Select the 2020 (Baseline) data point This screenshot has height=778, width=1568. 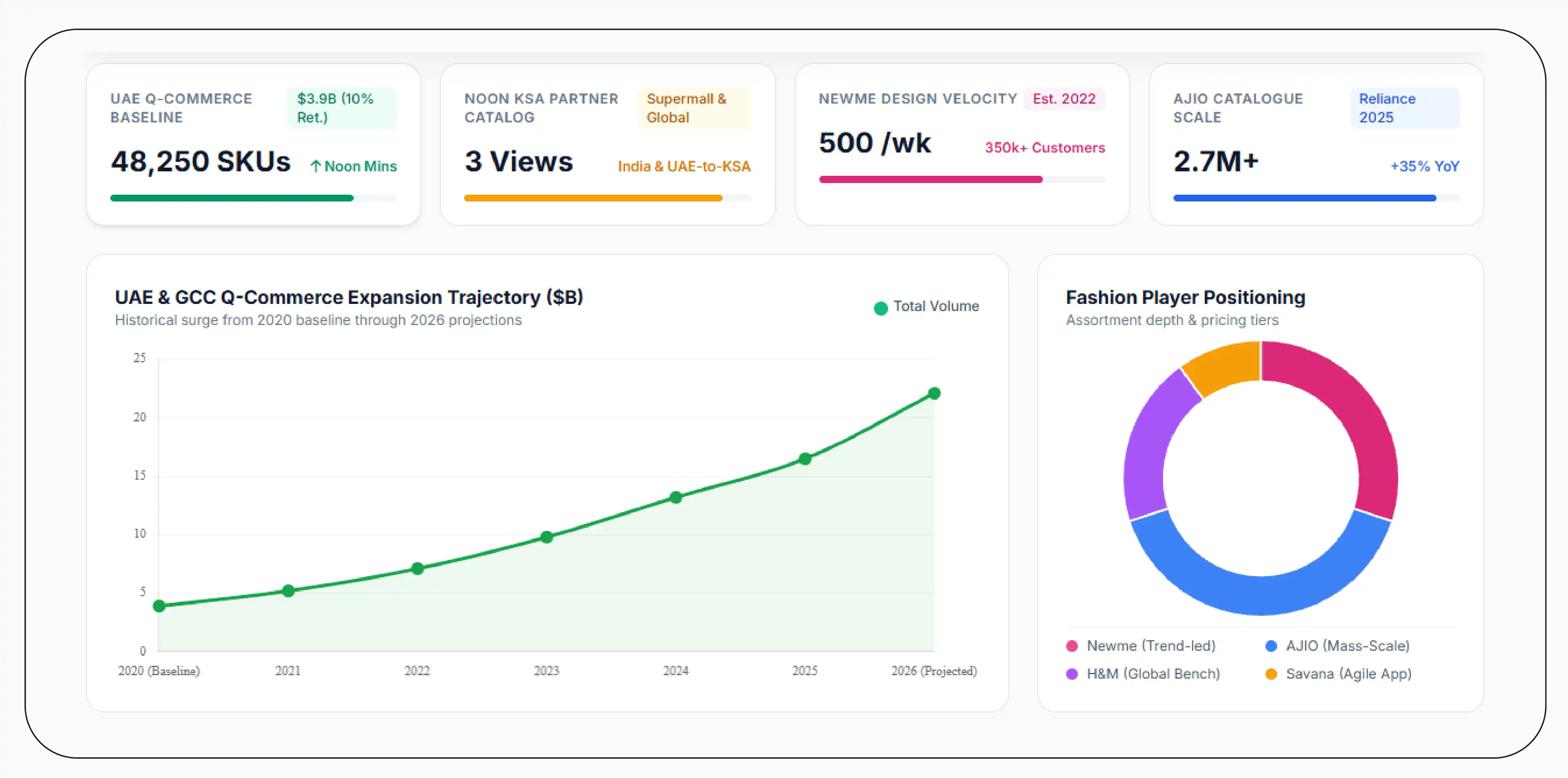tap(159, 606)
